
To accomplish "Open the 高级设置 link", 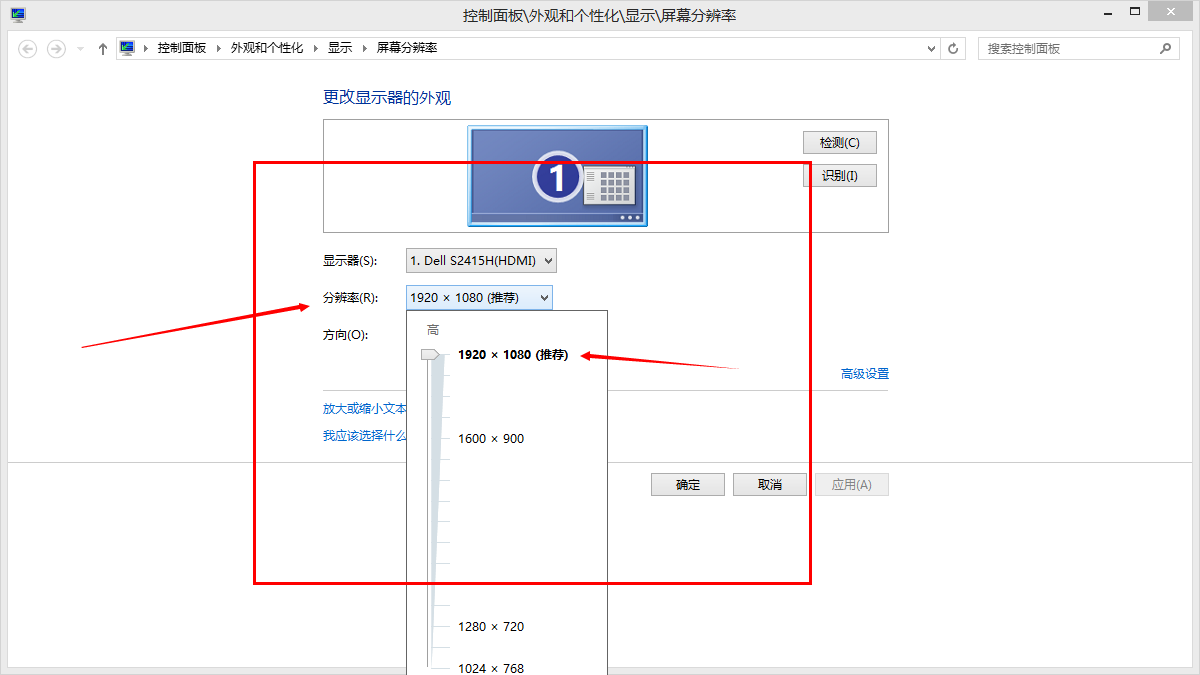I will (865, 374).
